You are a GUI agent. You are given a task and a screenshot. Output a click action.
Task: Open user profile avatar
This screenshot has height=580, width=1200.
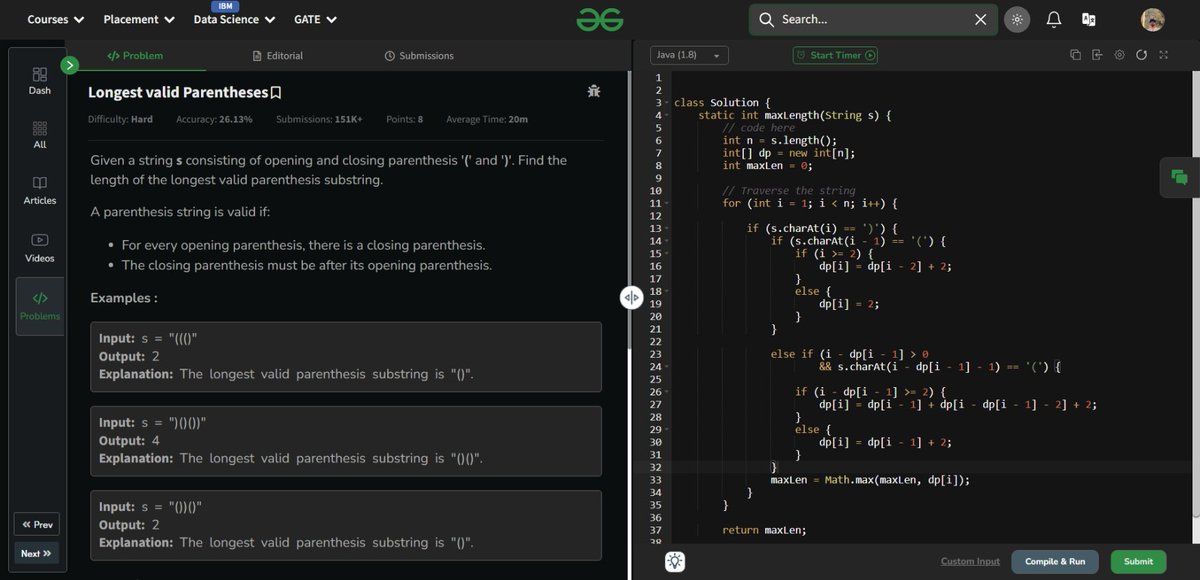(x=1152, y=19)
